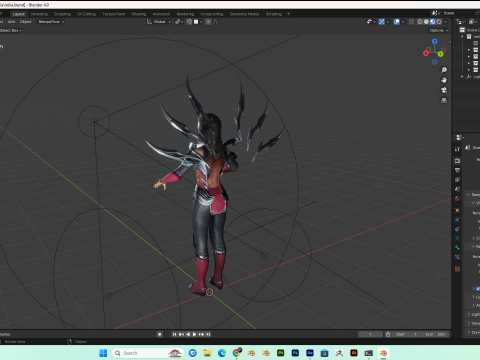Viewport: 480px width, 360px height.
Task: Open the object visibility filter dropdown
Action: click(371, 22)
